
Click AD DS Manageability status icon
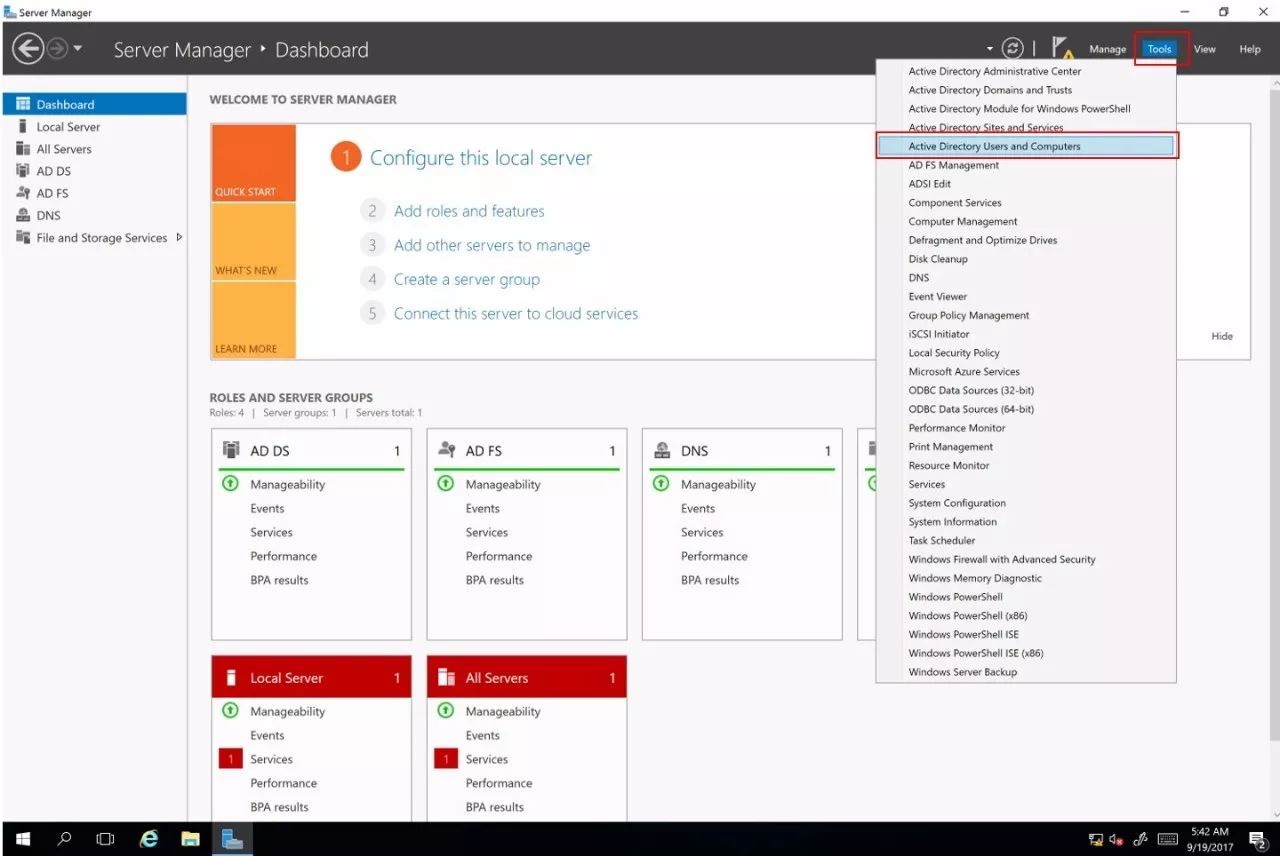tap(230, 483)
